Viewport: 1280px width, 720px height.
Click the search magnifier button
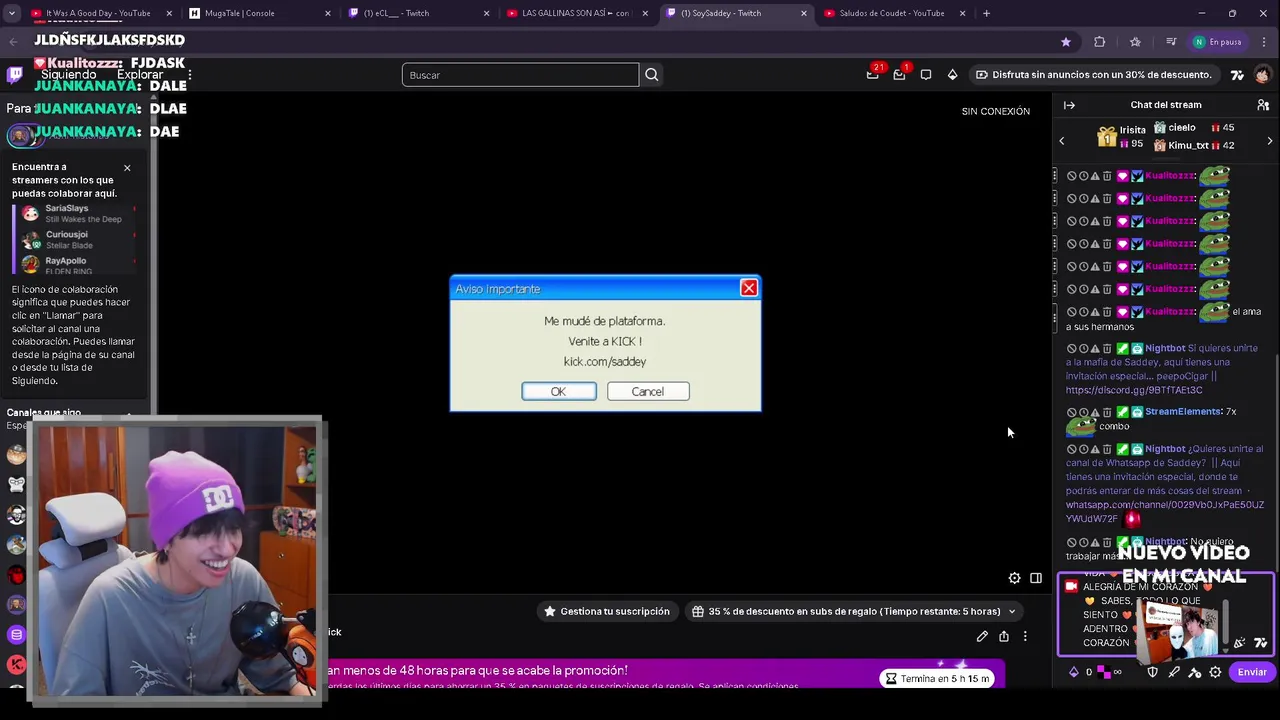pos(651,75)
